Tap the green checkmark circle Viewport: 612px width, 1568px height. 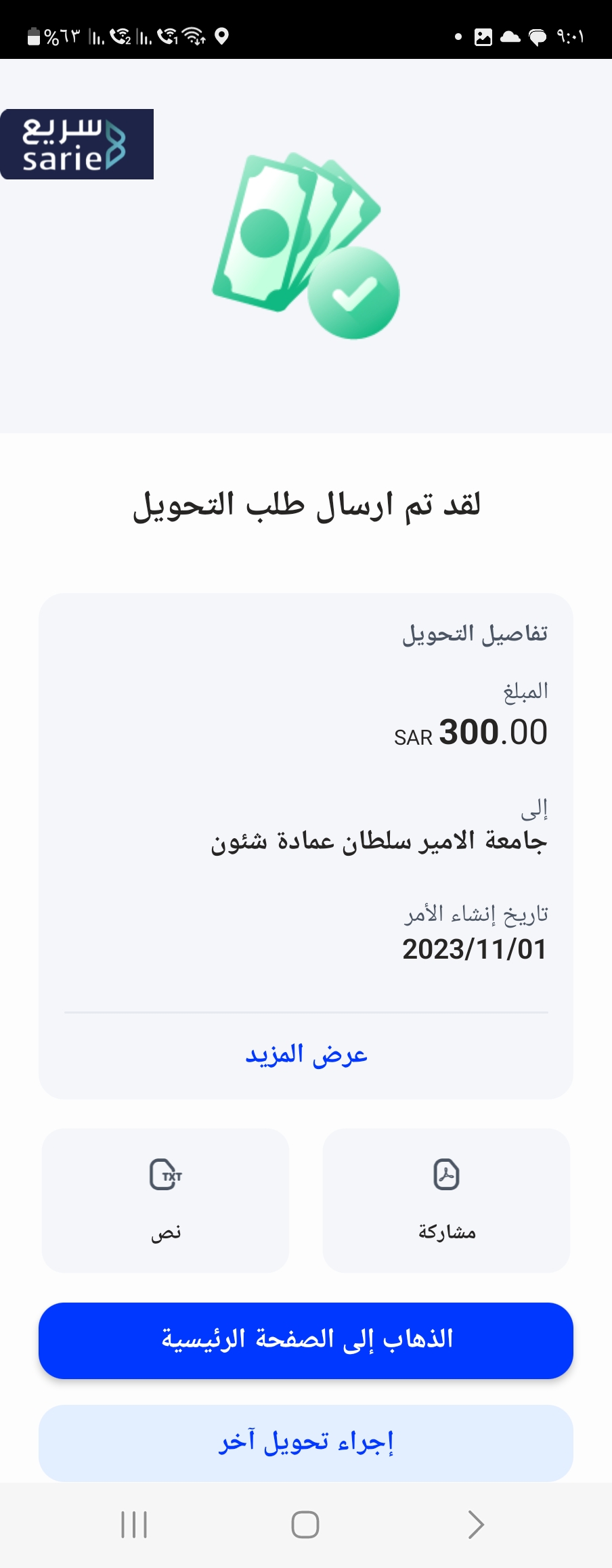tap(353, 293)
